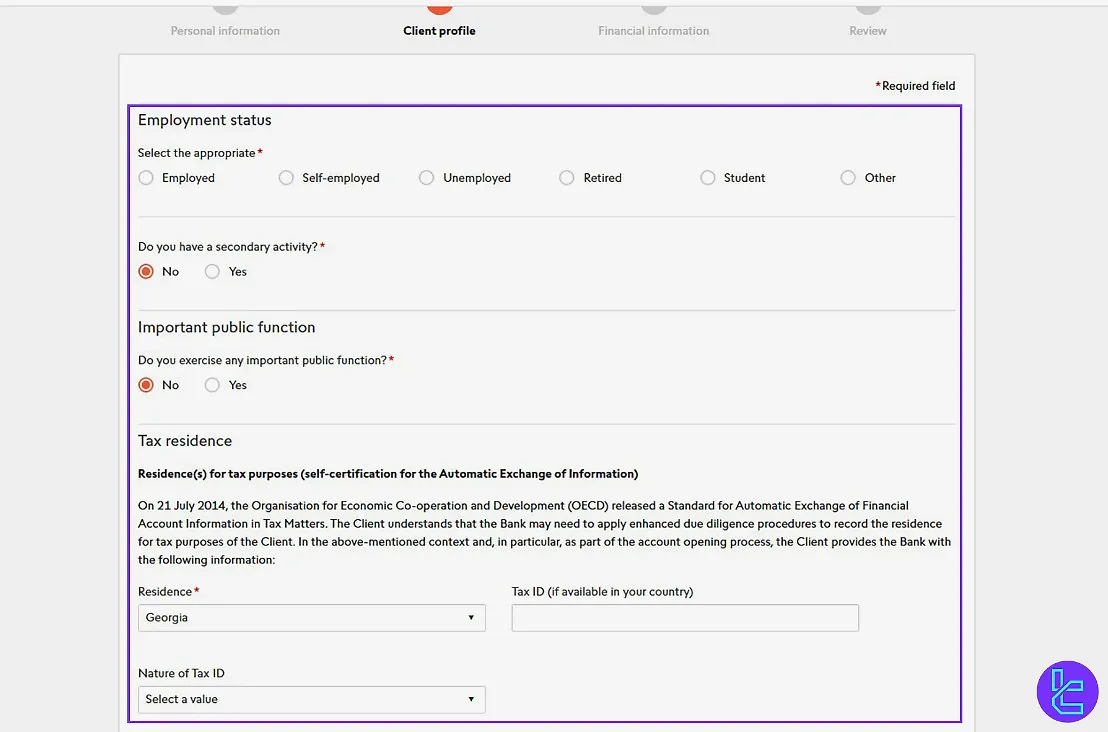Viewport: 1108px width, 732px height.
Task: Select No for secondary activity
Action: coord(146,271)
